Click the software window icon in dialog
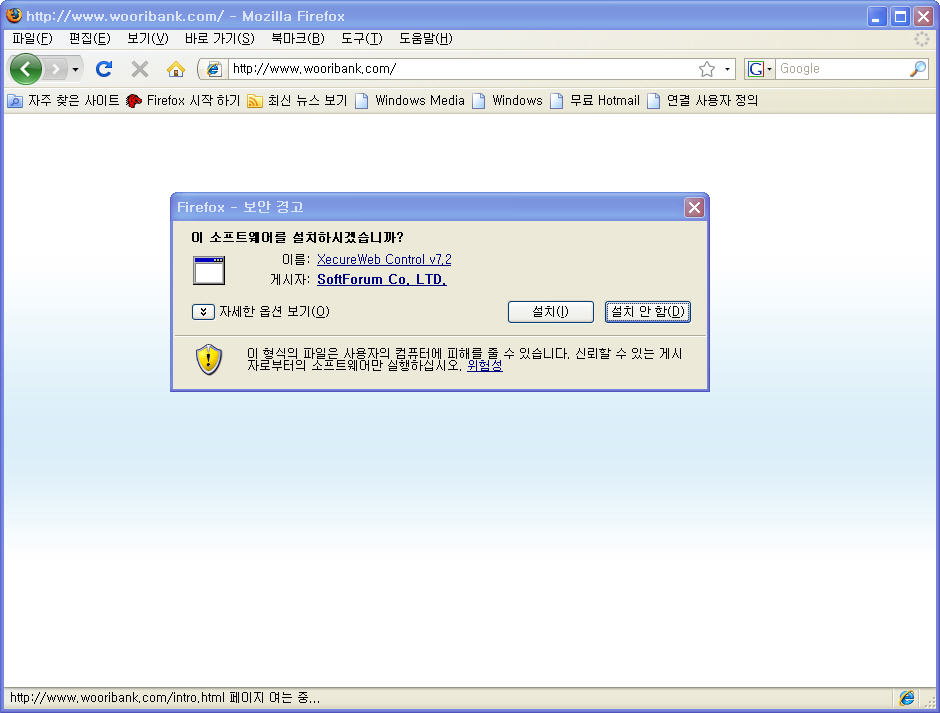The image size is (940, 713). (x=209, y=270)
